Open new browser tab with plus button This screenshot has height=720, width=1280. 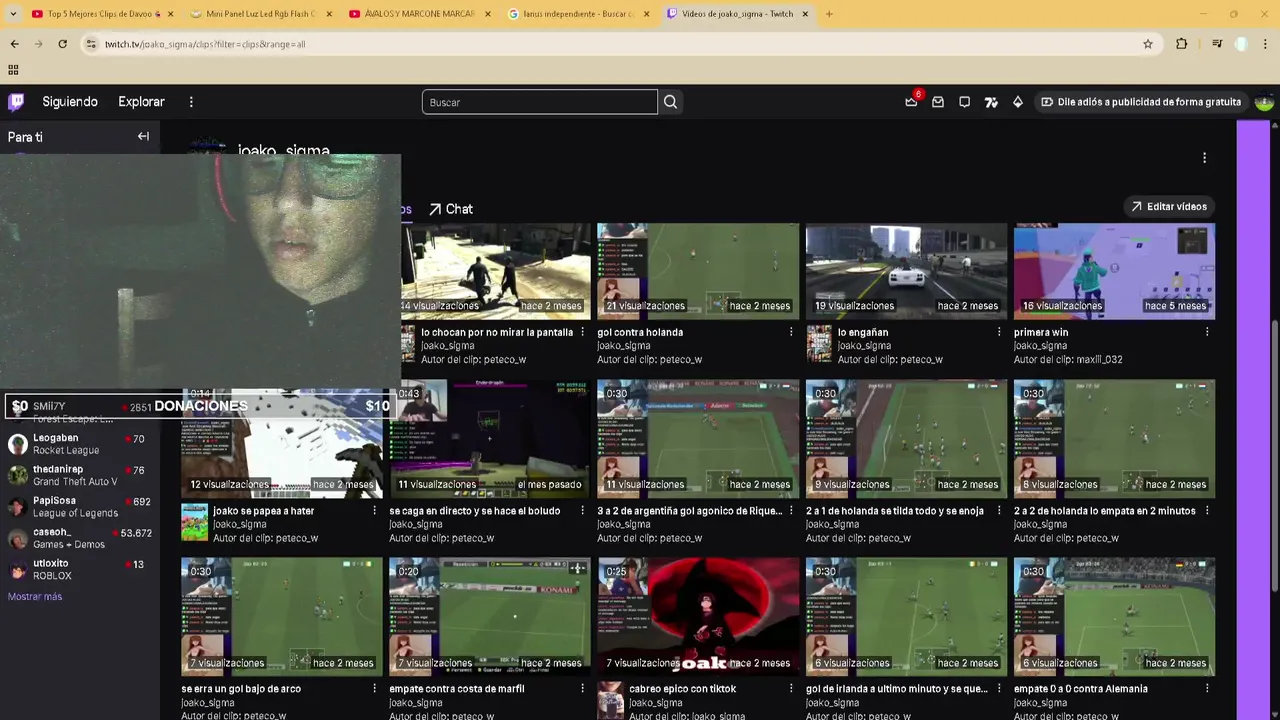pyautogui.click(x=829, y=14)
